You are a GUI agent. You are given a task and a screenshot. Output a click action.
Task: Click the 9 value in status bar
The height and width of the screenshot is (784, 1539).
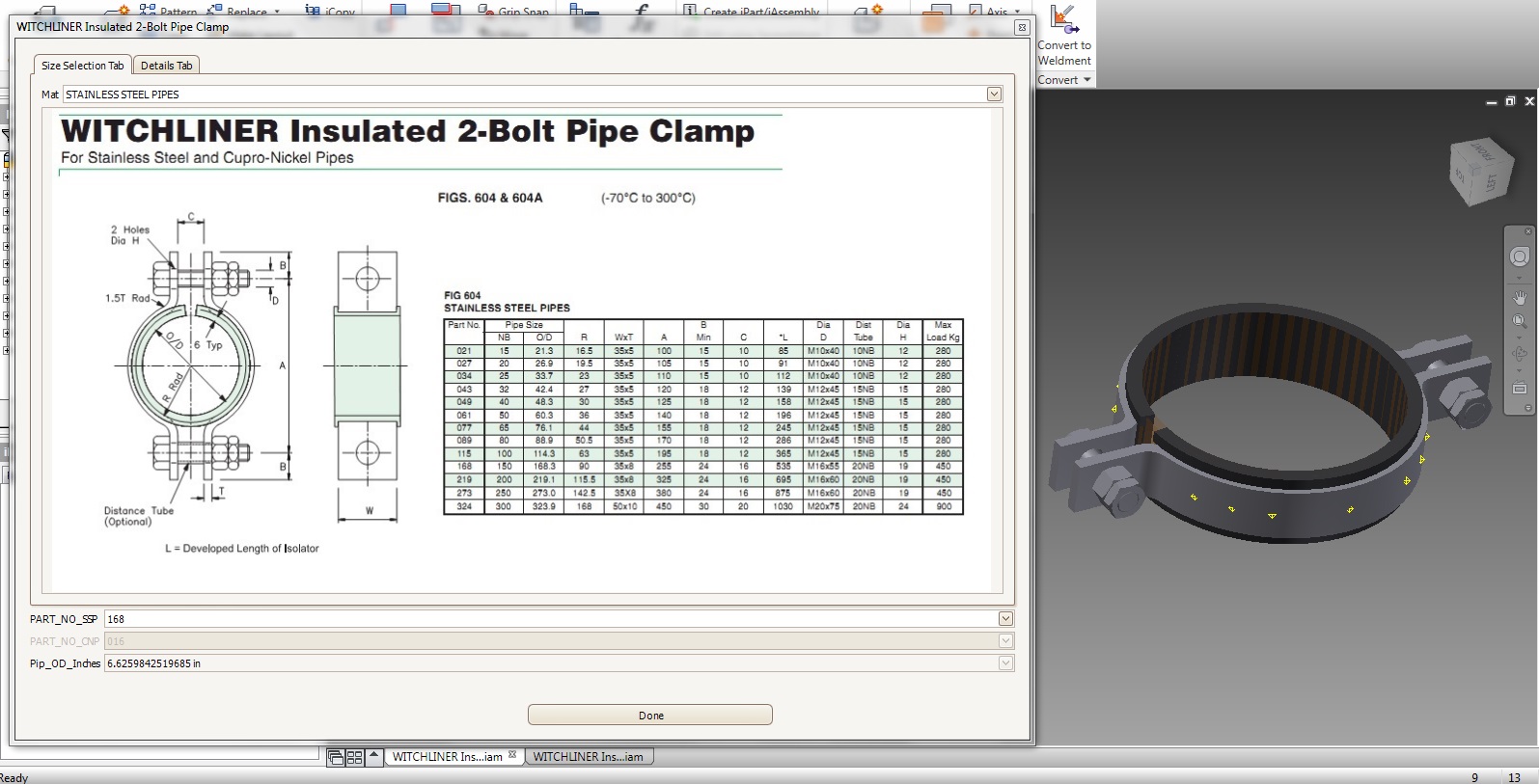[1474, 777]
